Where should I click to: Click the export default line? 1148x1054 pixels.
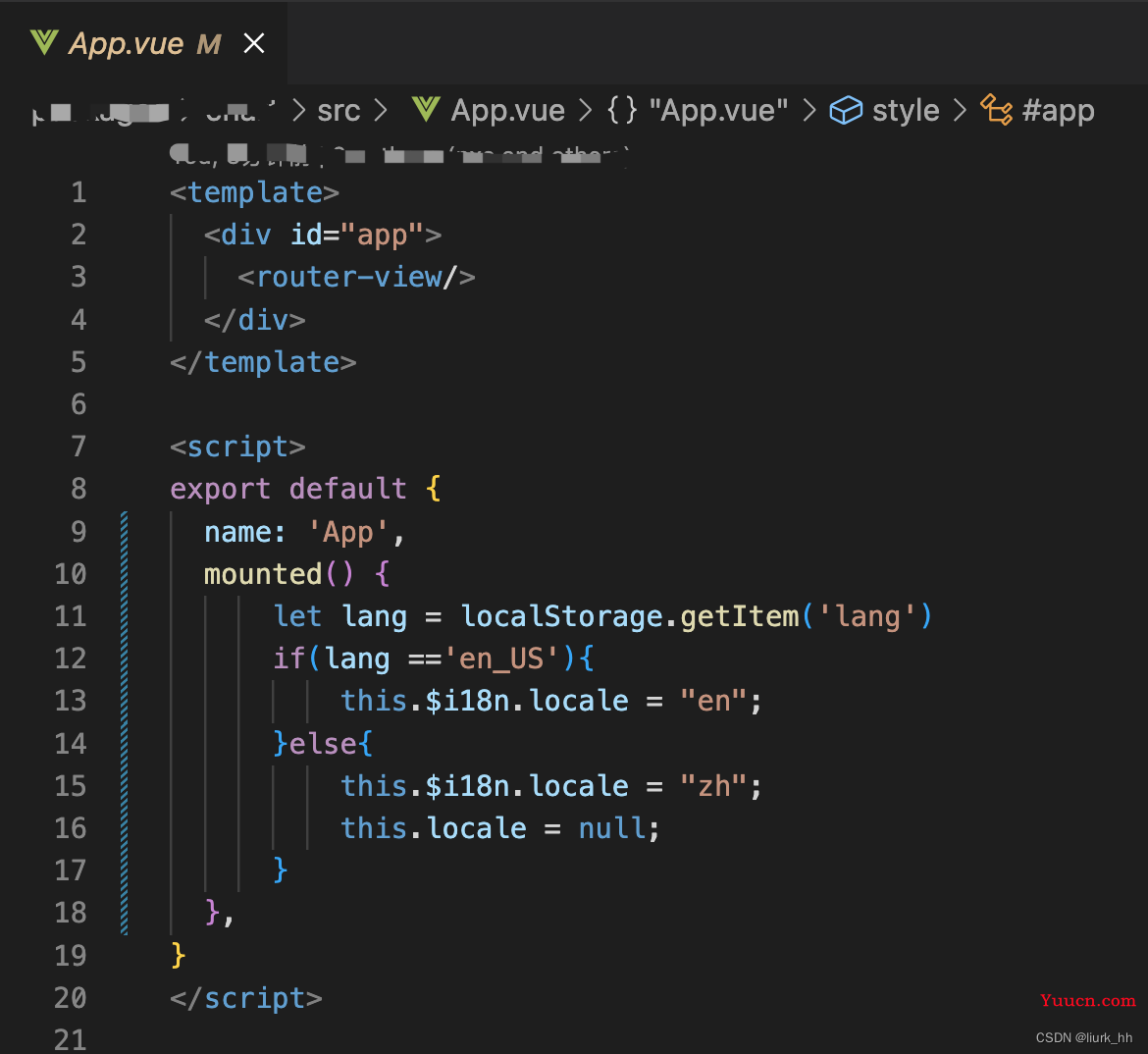click(305, 489)
